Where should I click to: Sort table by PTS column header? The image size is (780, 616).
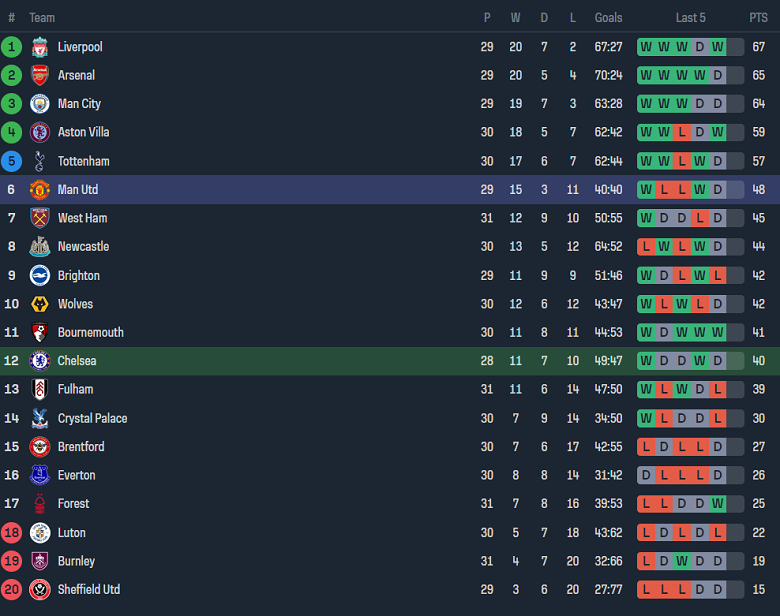pyautogui.click(x=758, y=18)
